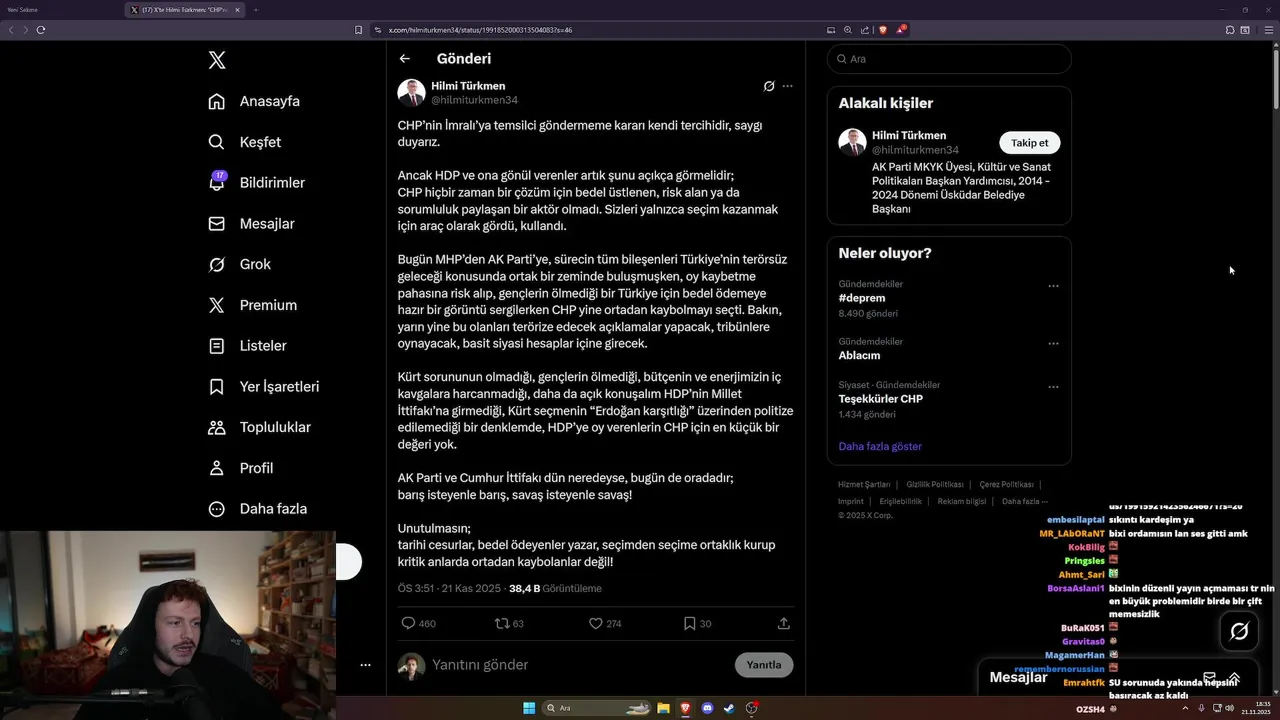Open Premium page
Screen dimensions: 1280x720
coord(252,305)
